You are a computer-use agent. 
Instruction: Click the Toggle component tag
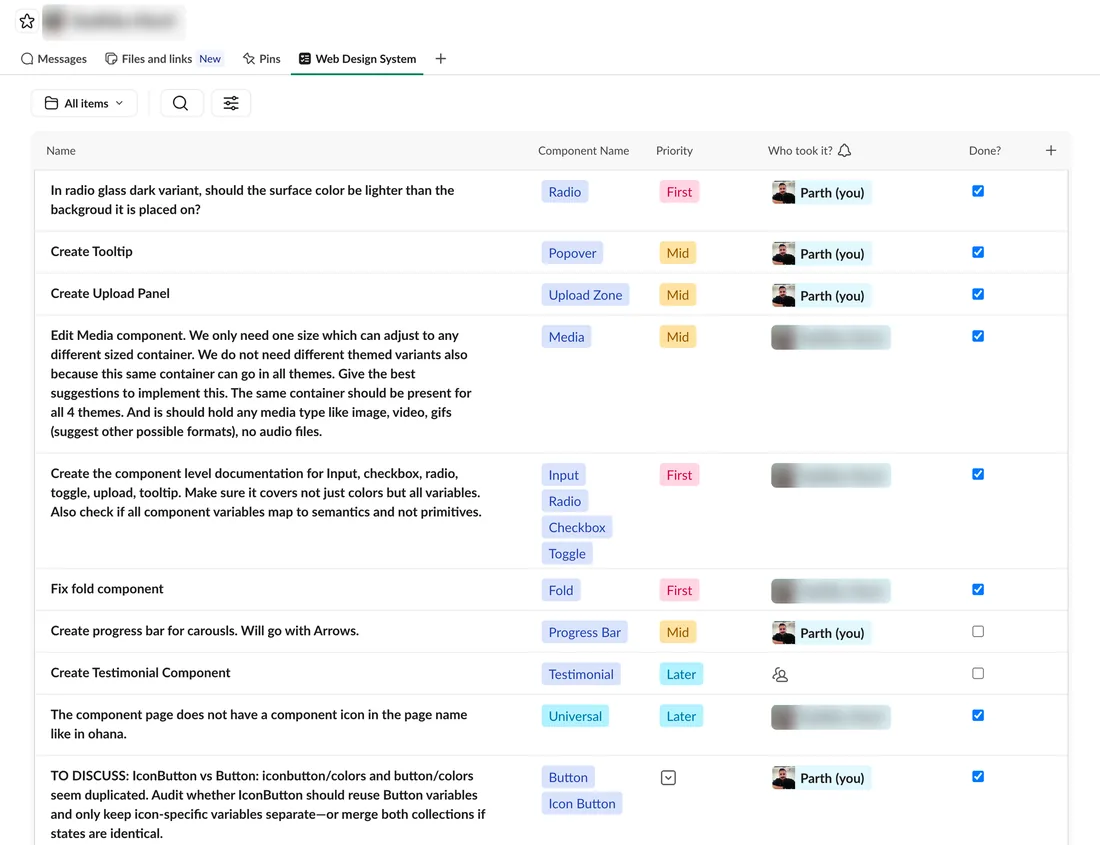tap(567, 554)
